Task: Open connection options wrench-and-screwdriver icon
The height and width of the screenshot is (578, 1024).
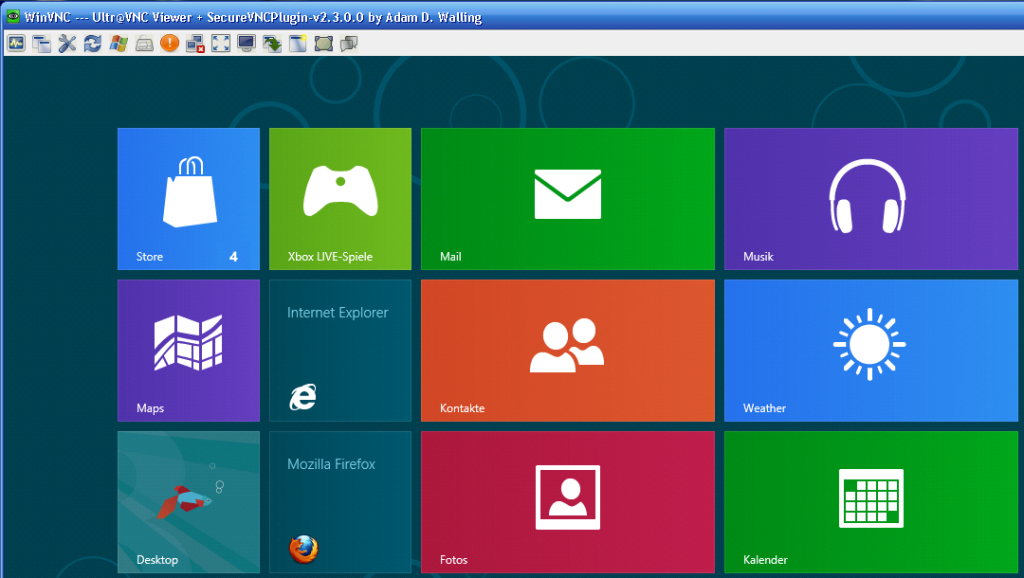Action: [67, 44]
